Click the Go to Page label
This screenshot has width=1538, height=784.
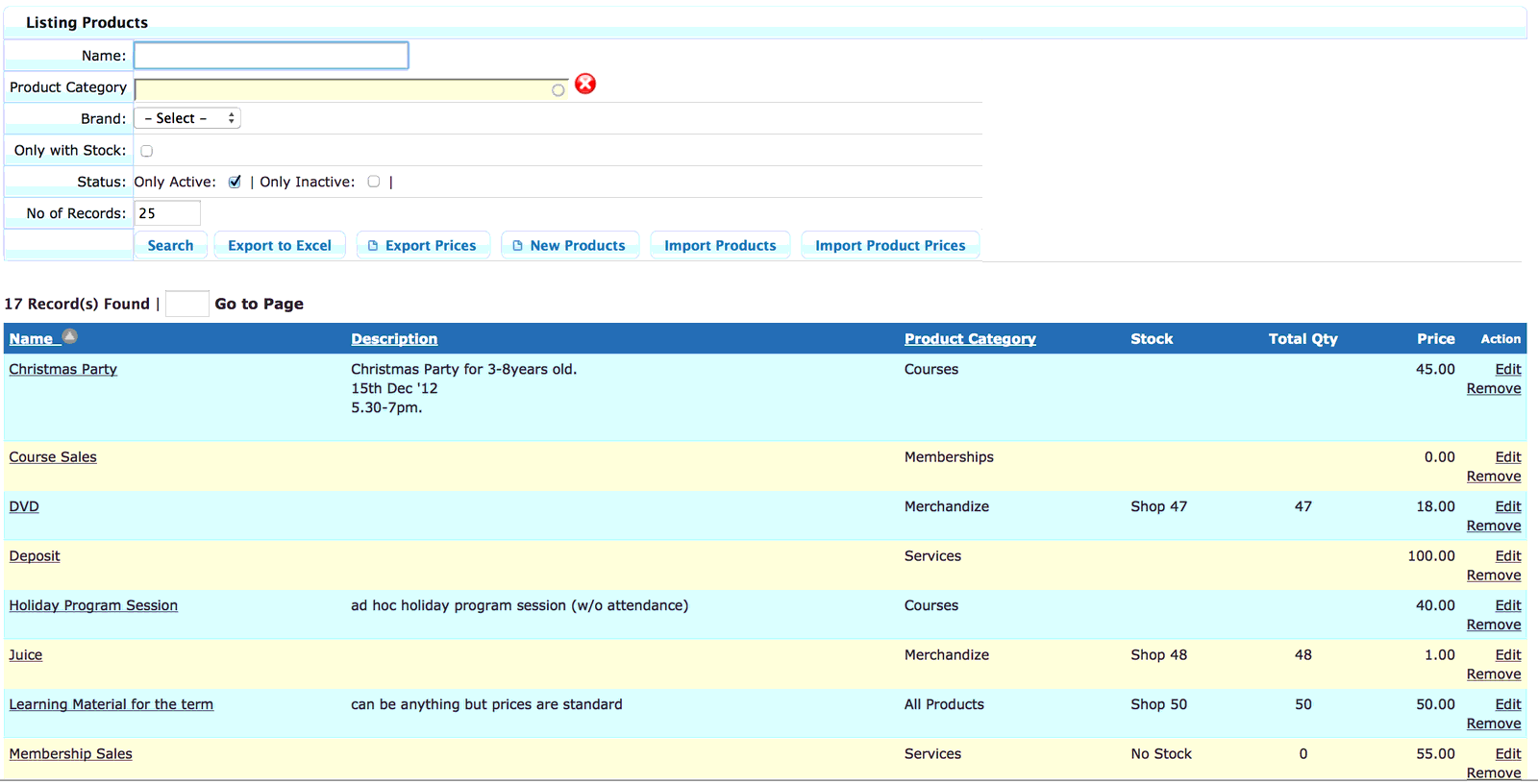pyautogui.click(x=260, y=304)
